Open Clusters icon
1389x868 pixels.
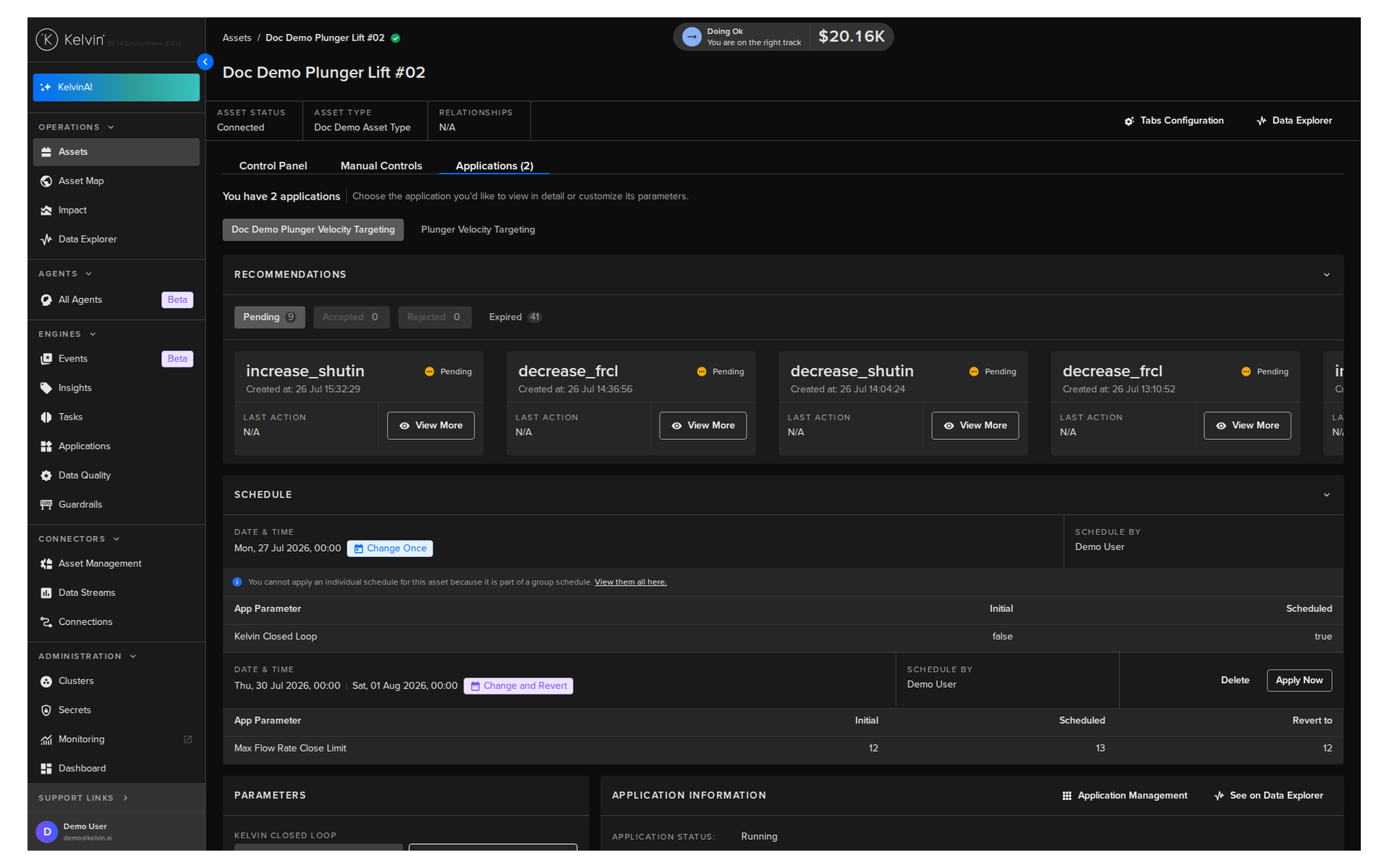click(46, 681)
